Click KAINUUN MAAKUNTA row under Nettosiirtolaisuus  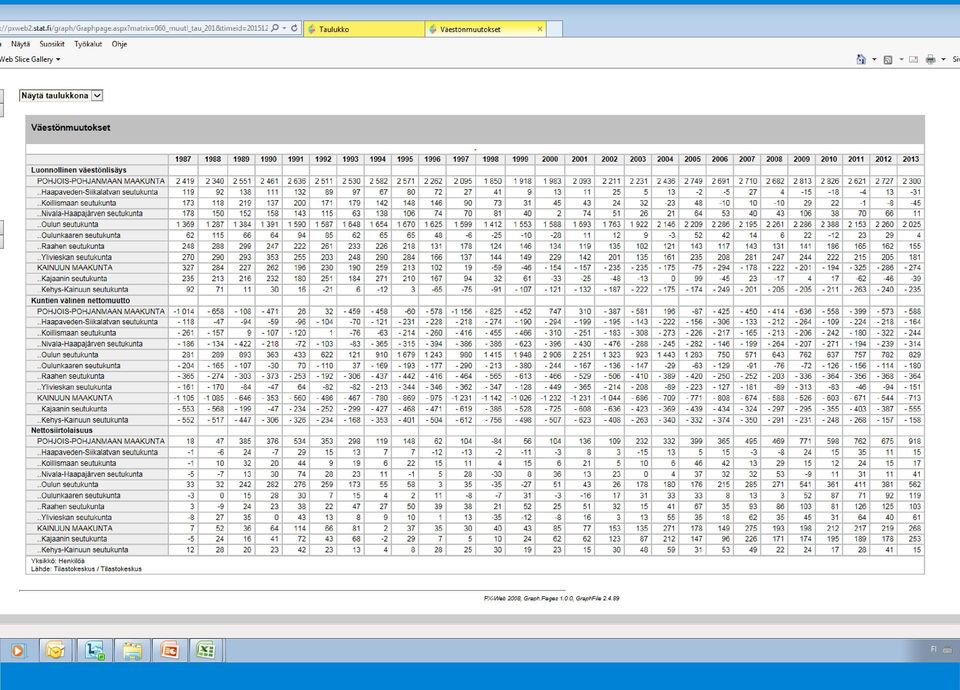coord(75,528)
